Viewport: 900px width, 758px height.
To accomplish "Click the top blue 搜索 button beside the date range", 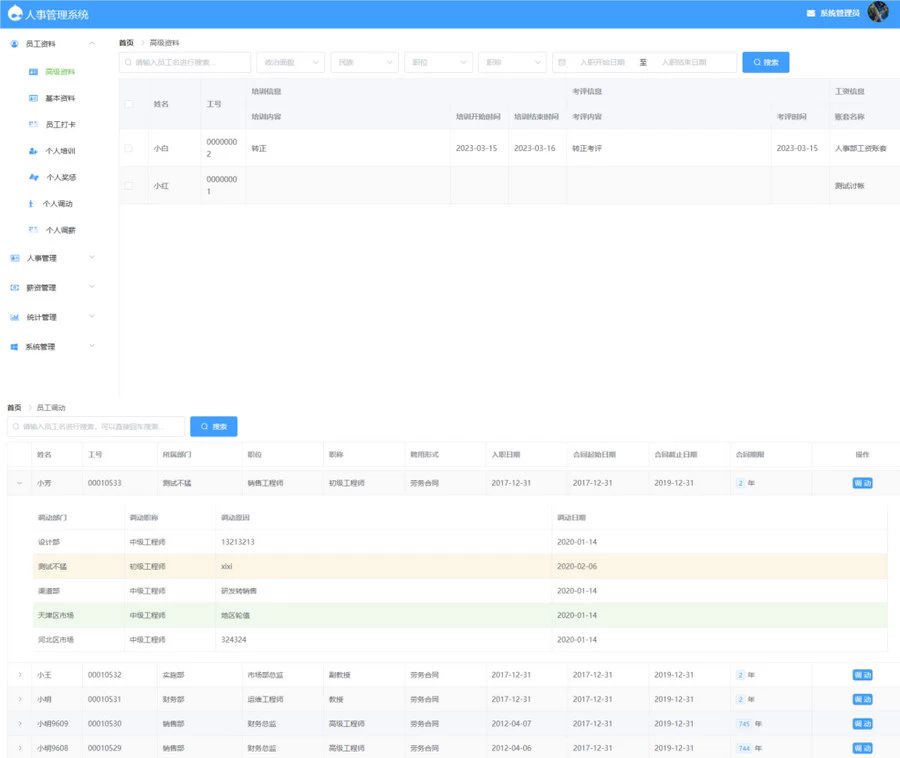I will (x=765, y=62).
